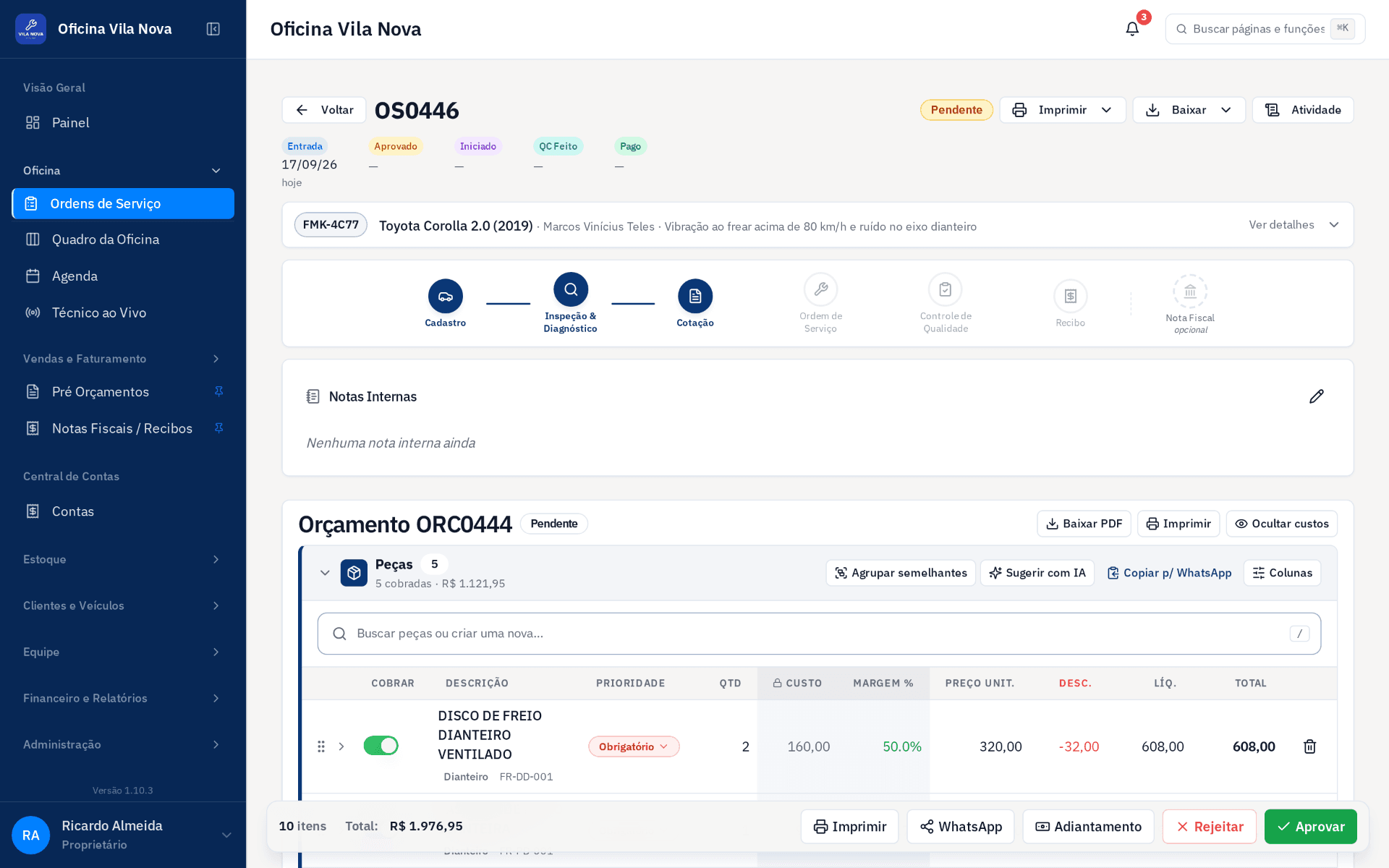Click the pin icon beside Pré Orçamentos
This screenshot has height=868, width=1389.
pos(218,391)
